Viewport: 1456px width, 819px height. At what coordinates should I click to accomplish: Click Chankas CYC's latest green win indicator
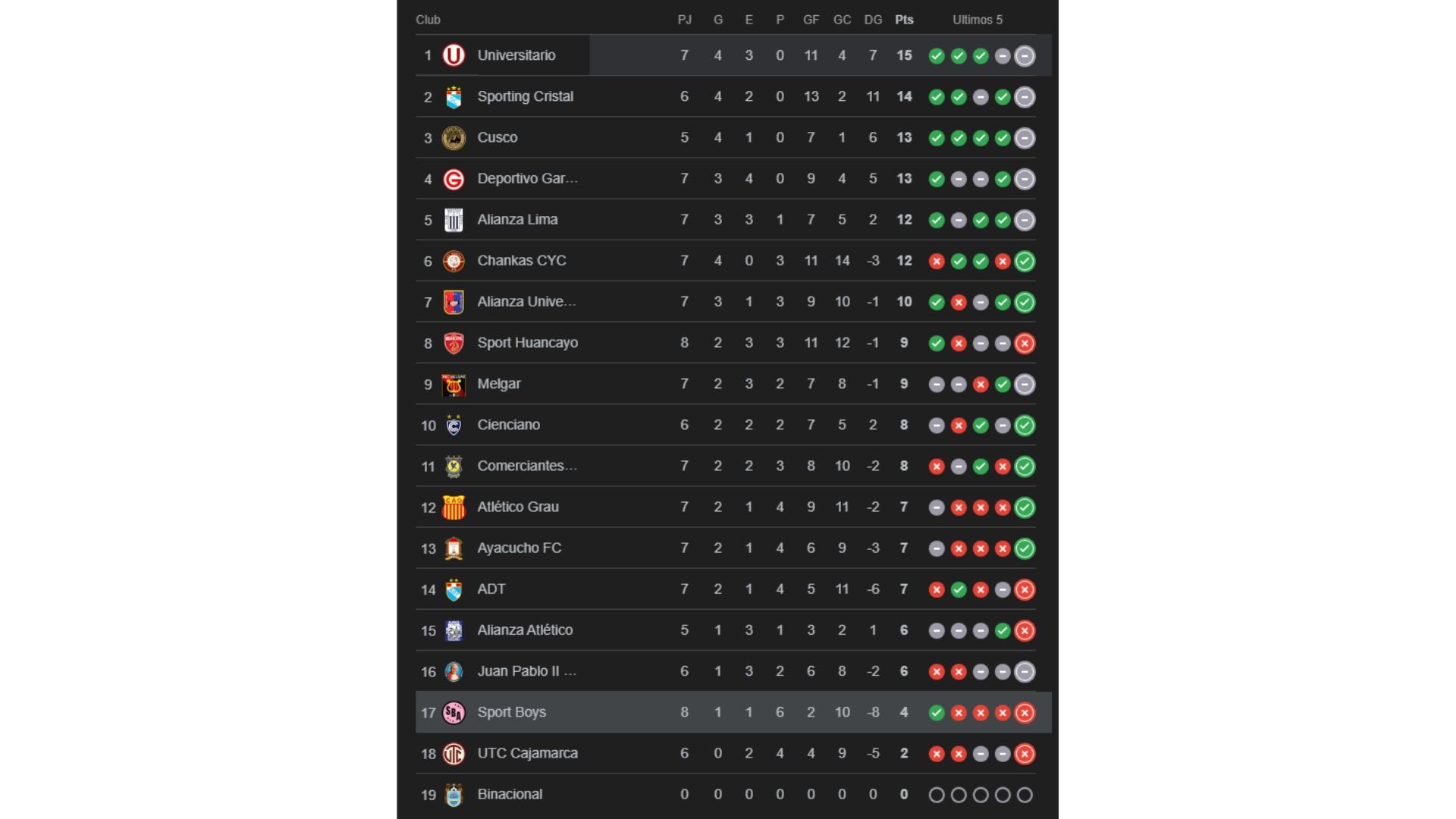tap(1025, 260)
